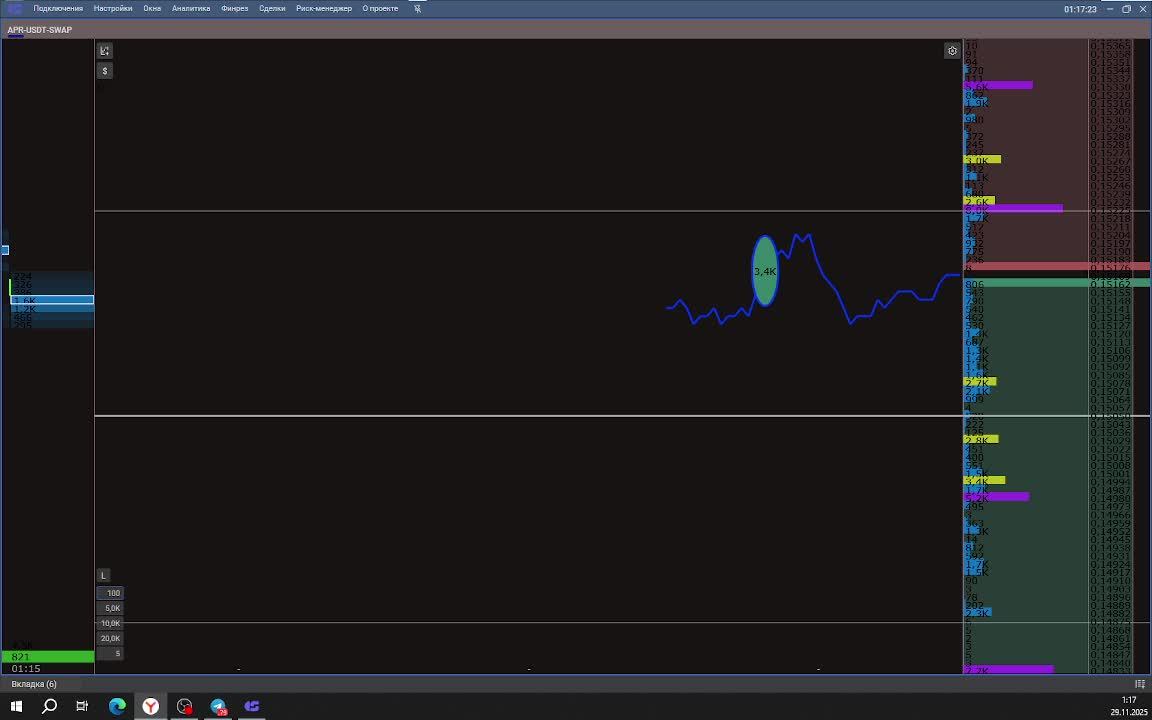Click the red best ask row 0,15176
The height and width of the screenshot is (720, 1152).
(x=1057, y=266)
